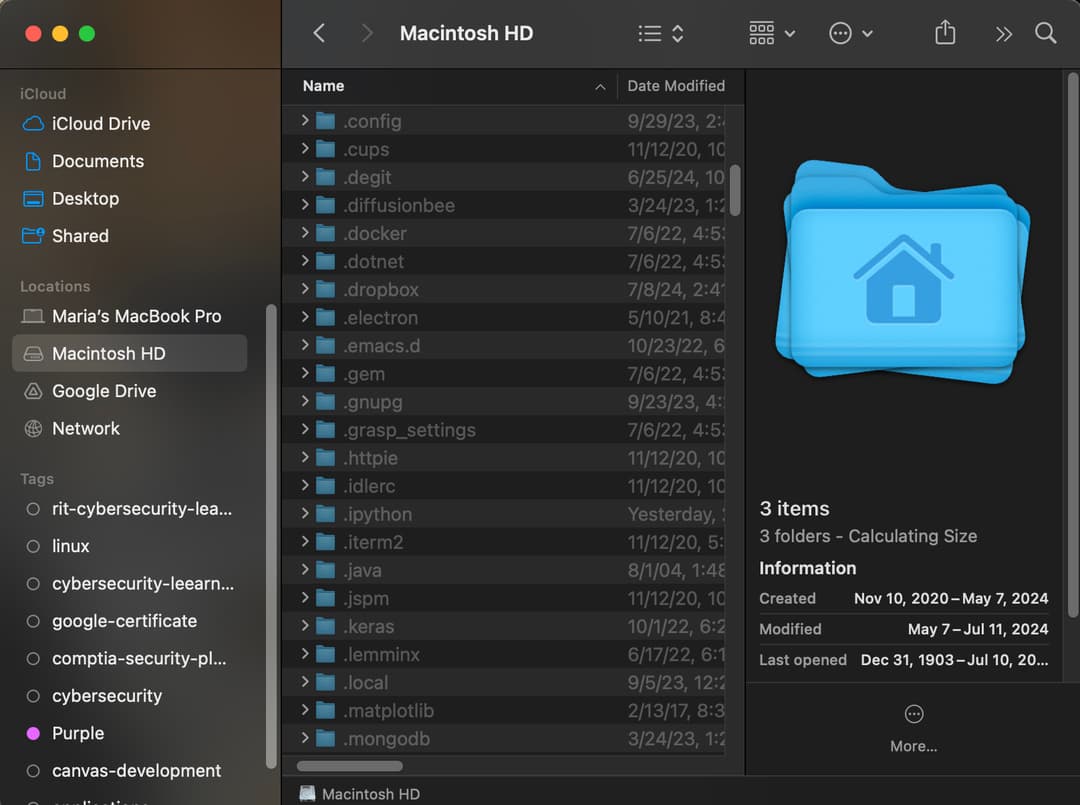Expand the chevron next to the share menu
This screenshot has width=1080, height=805.
pos(1003,33)
